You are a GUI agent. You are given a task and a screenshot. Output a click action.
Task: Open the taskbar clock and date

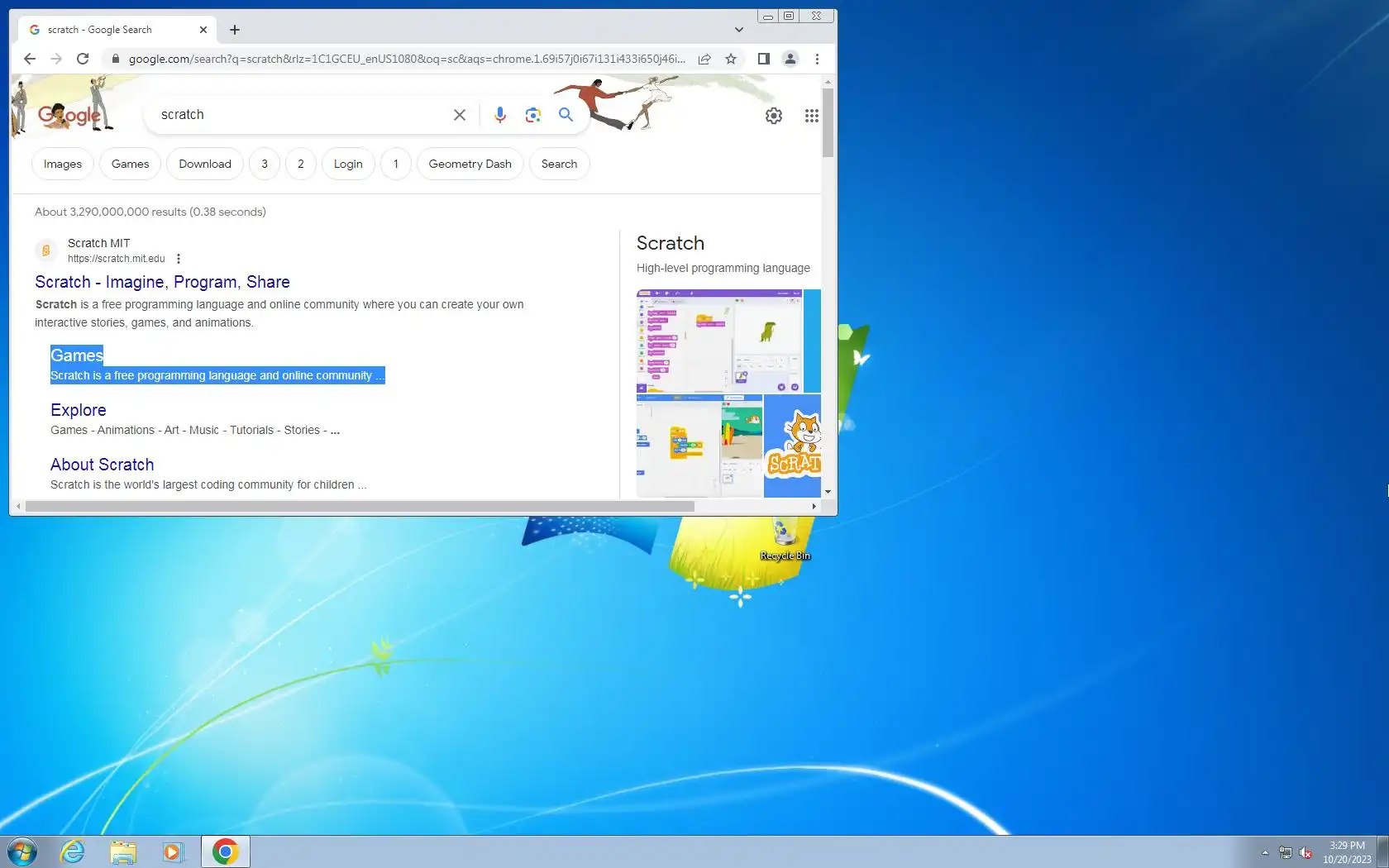point(1347,852)
